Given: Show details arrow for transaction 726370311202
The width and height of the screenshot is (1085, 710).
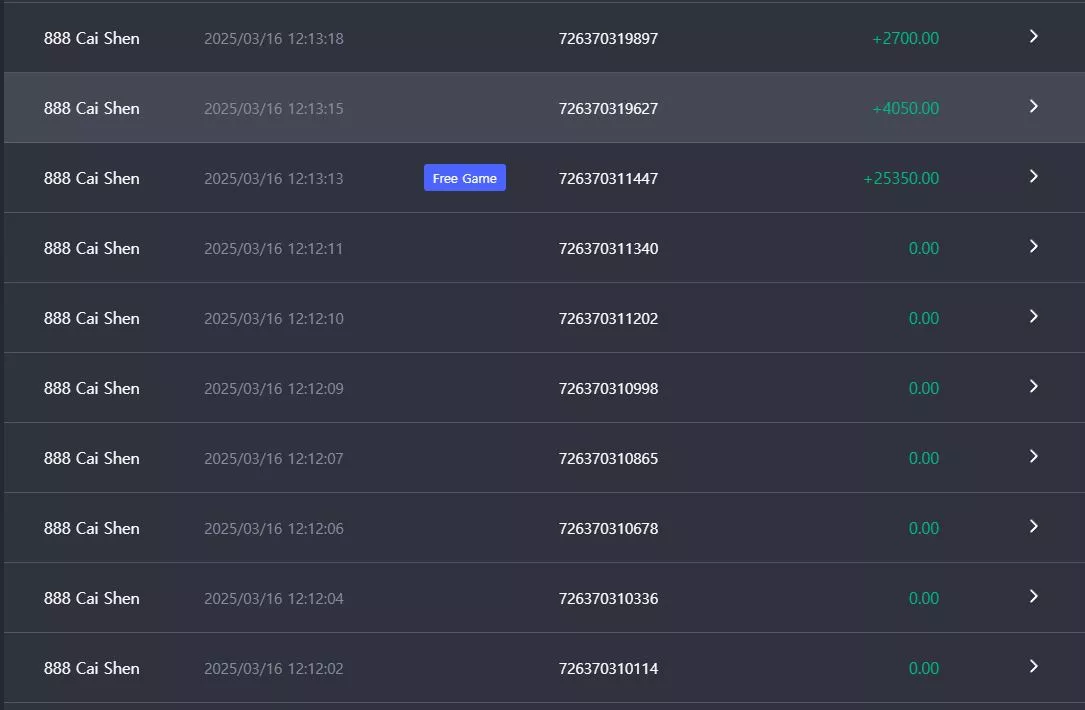Looking at the screenshot, I should pyautogui.click(x=1033, y=316).
